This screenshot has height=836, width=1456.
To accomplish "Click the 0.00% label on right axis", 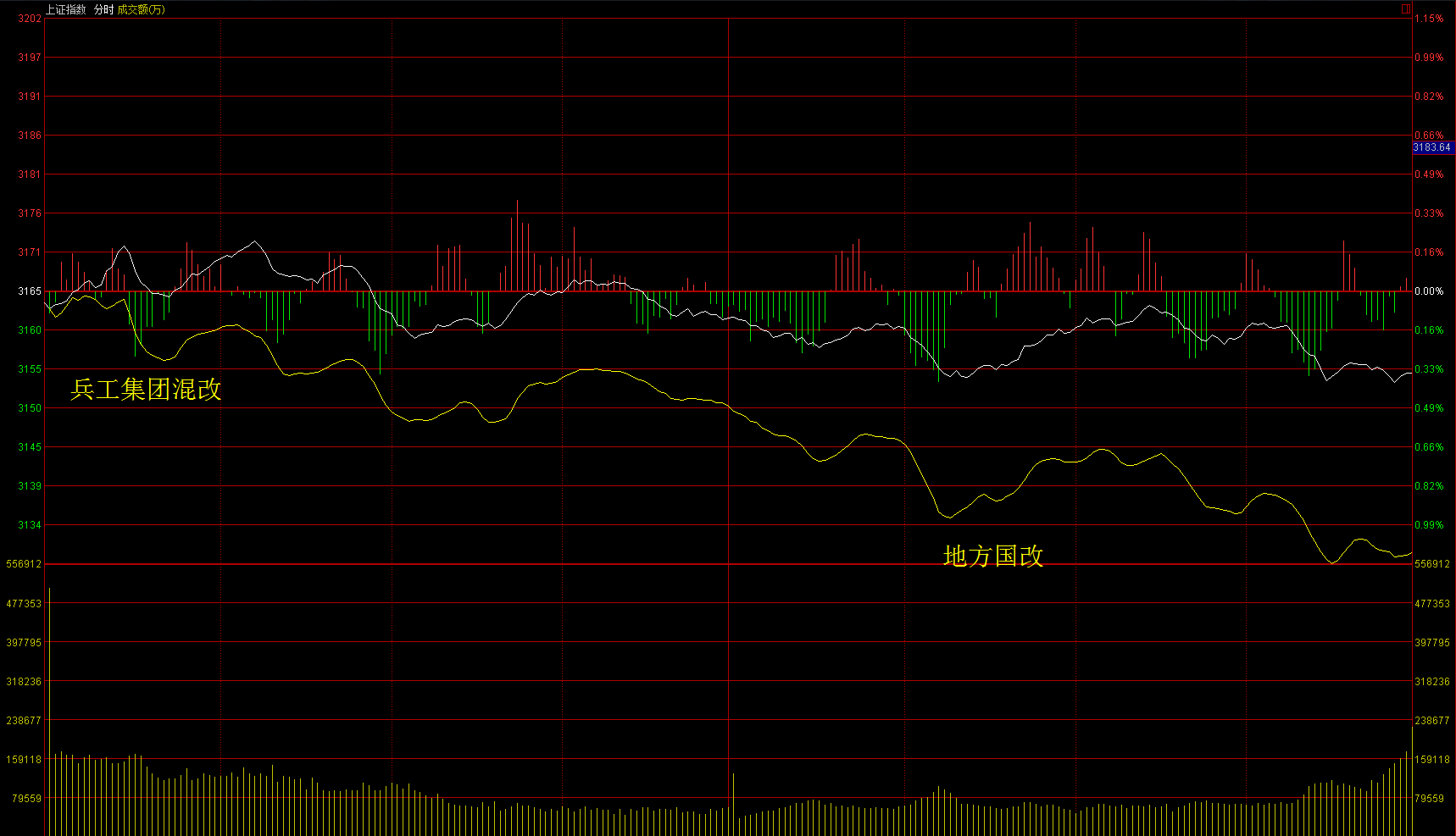I will 1429,291.
